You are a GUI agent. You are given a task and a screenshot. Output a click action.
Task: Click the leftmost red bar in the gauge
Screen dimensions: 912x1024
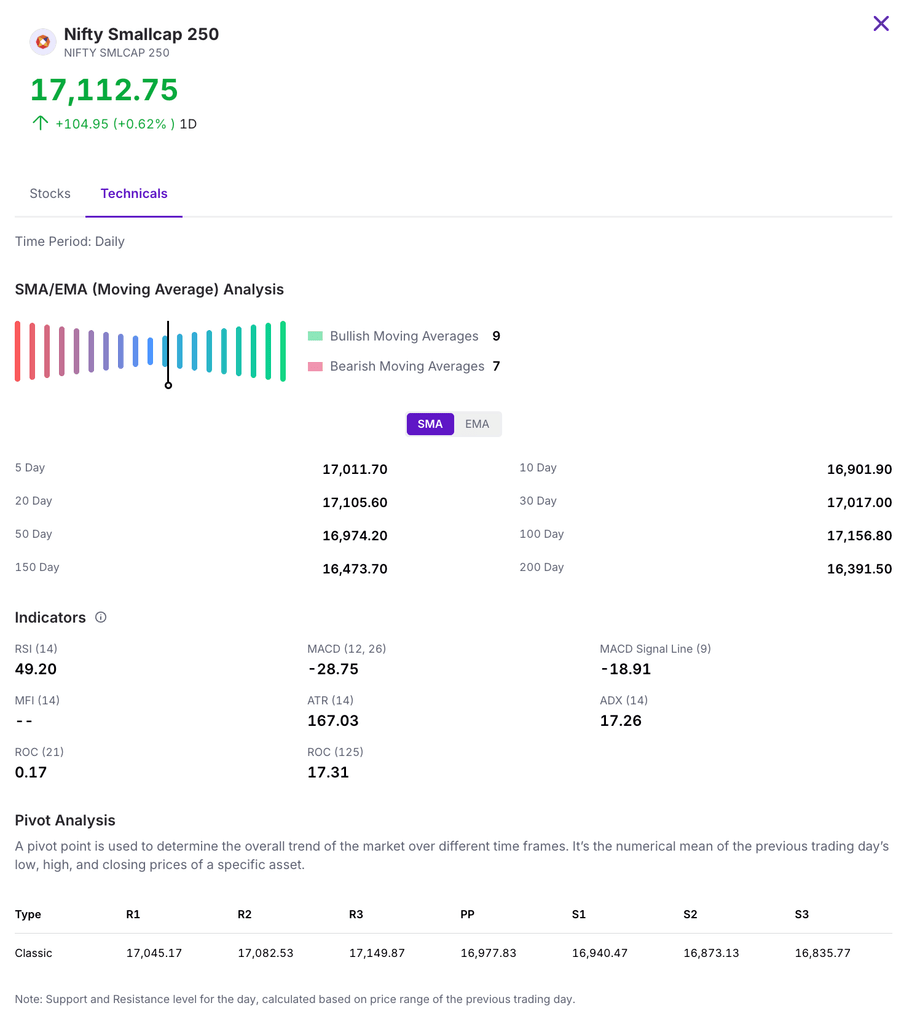click(17, 351)
